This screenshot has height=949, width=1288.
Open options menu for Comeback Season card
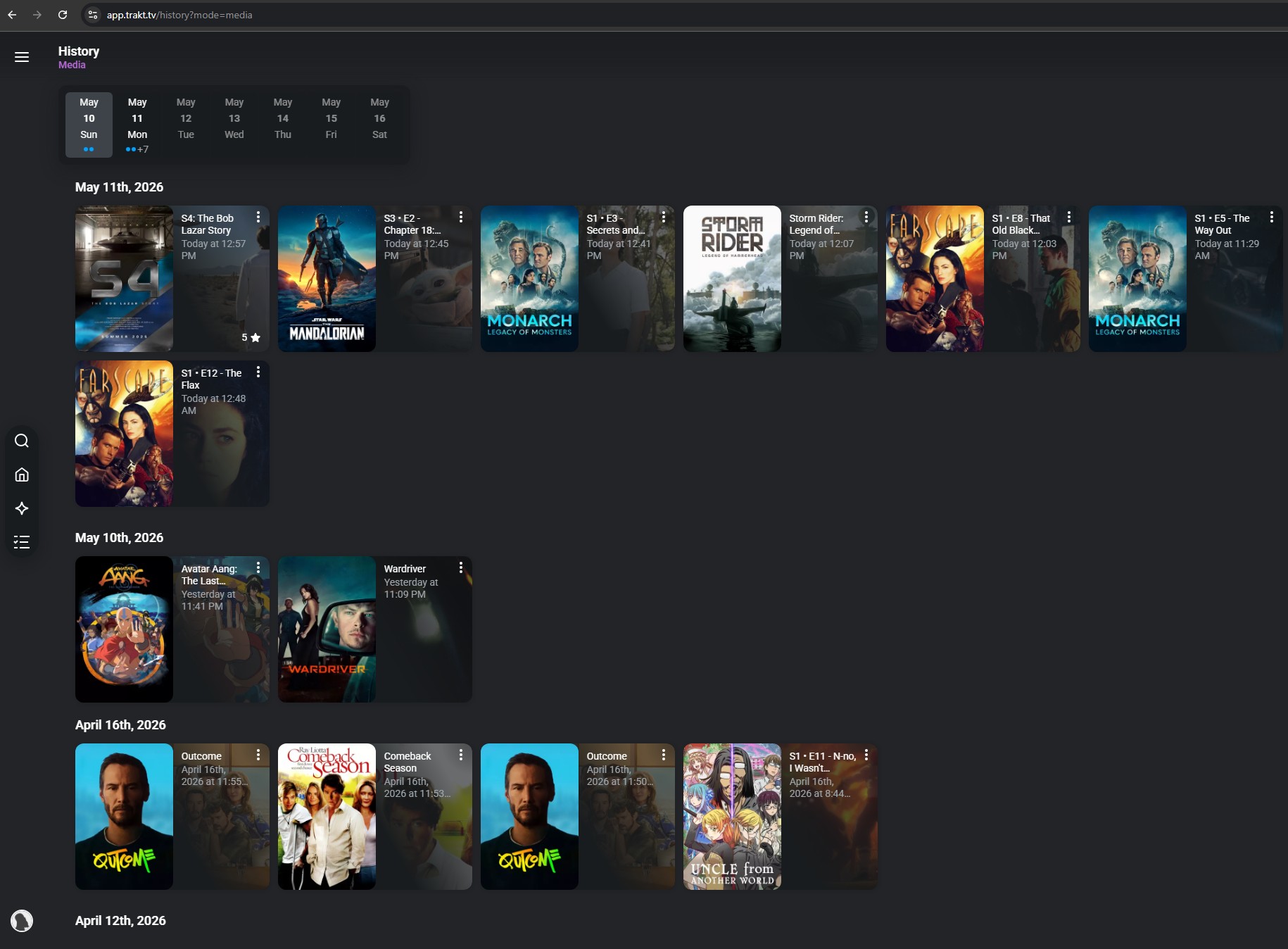[x=461, y=755]
